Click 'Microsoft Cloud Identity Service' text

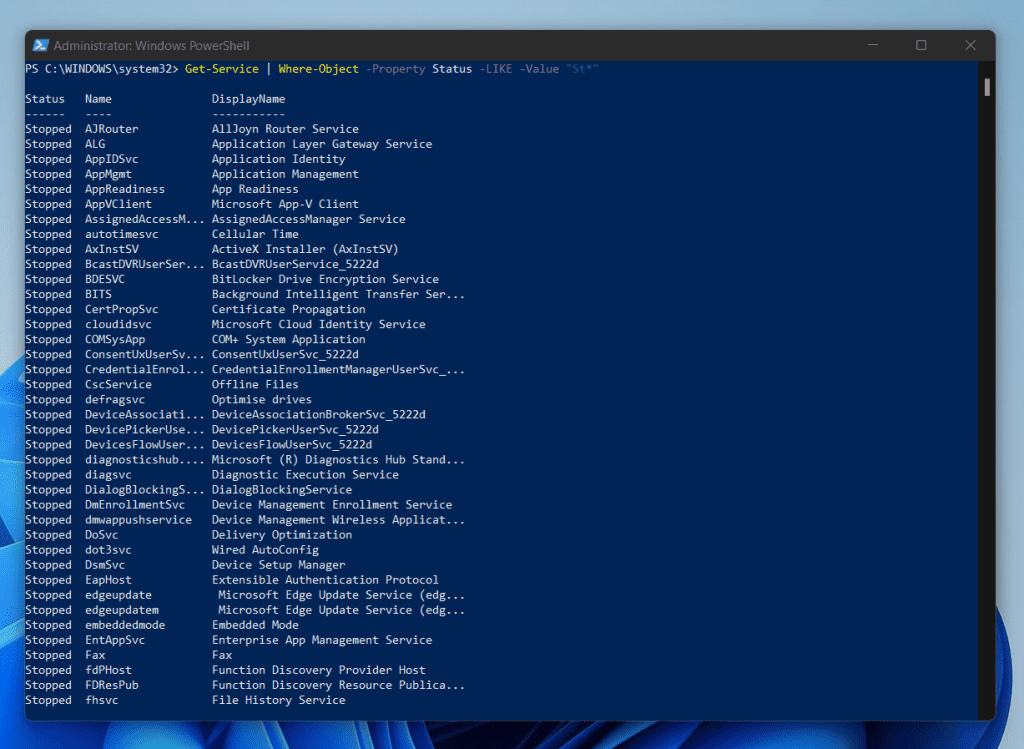(x=318, y=324)
